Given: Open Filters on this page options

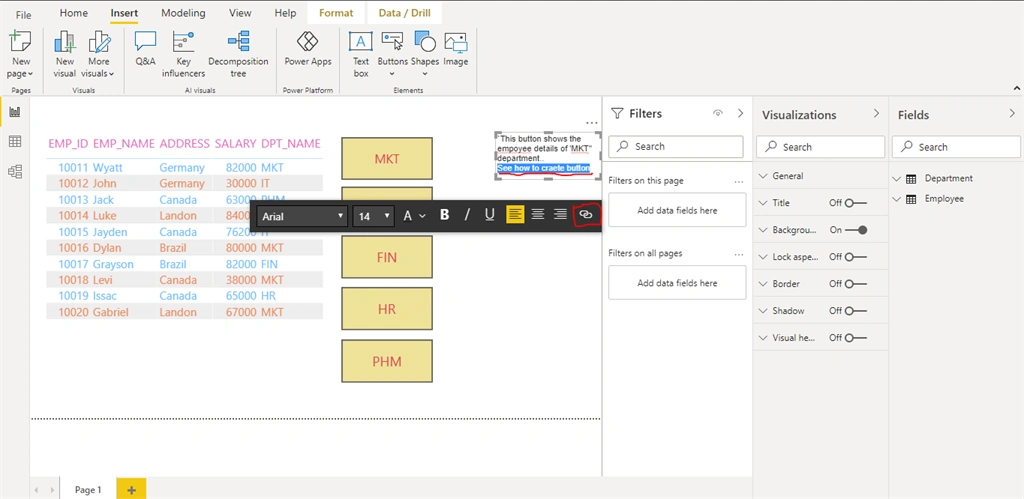Looking at the screenshot, I should click(739, 182).
